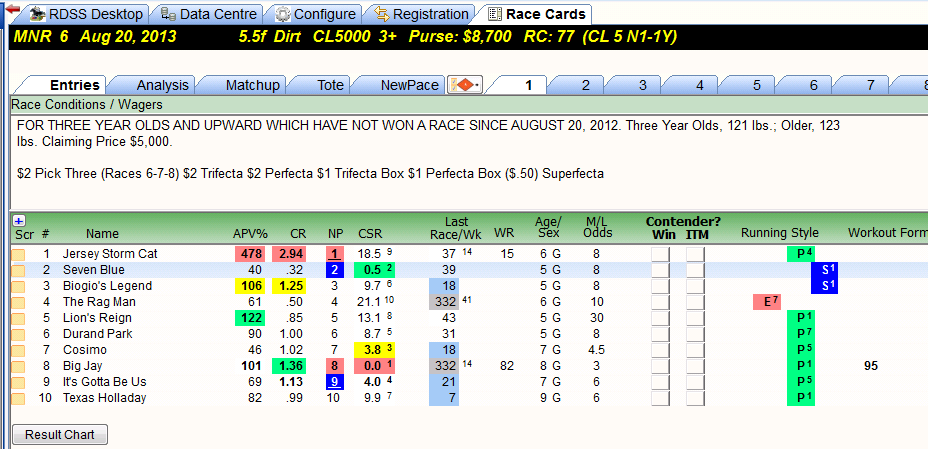Screen dimensions: 928x449
Task: Click the Race Conditions / Wagers header bar
Action: (469, 105)
